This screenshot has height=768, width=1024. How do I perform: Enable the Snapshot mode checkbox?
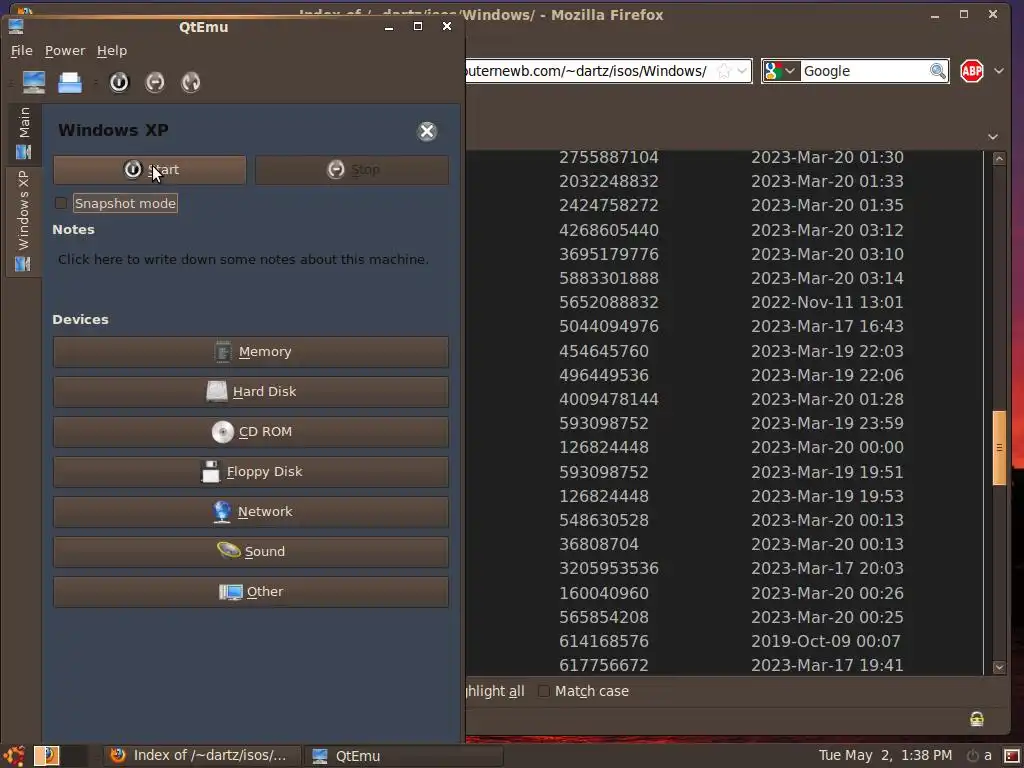click(61, 203)
